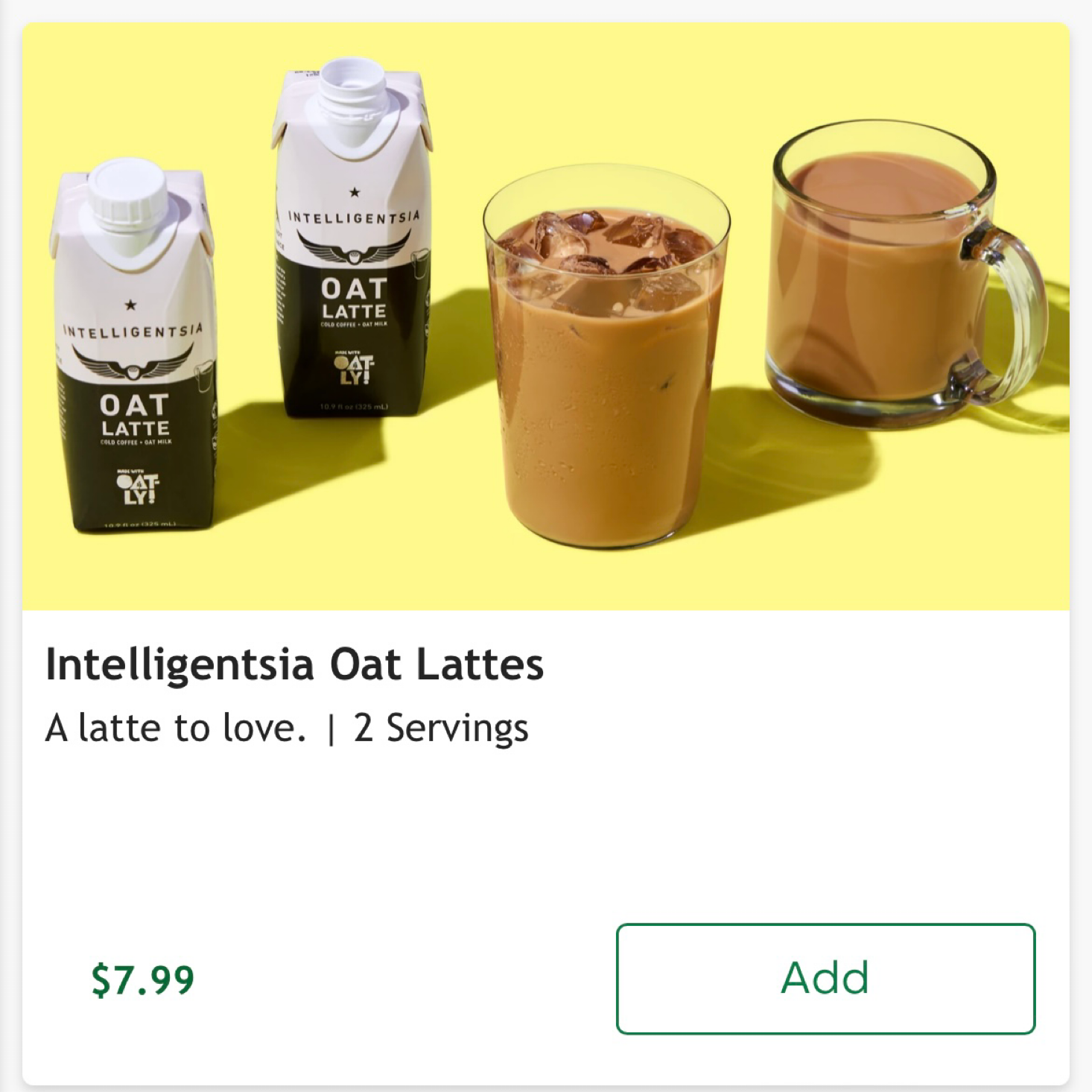Click the star on the right carton
The image size is (1092, 1092).
[355, 192]
